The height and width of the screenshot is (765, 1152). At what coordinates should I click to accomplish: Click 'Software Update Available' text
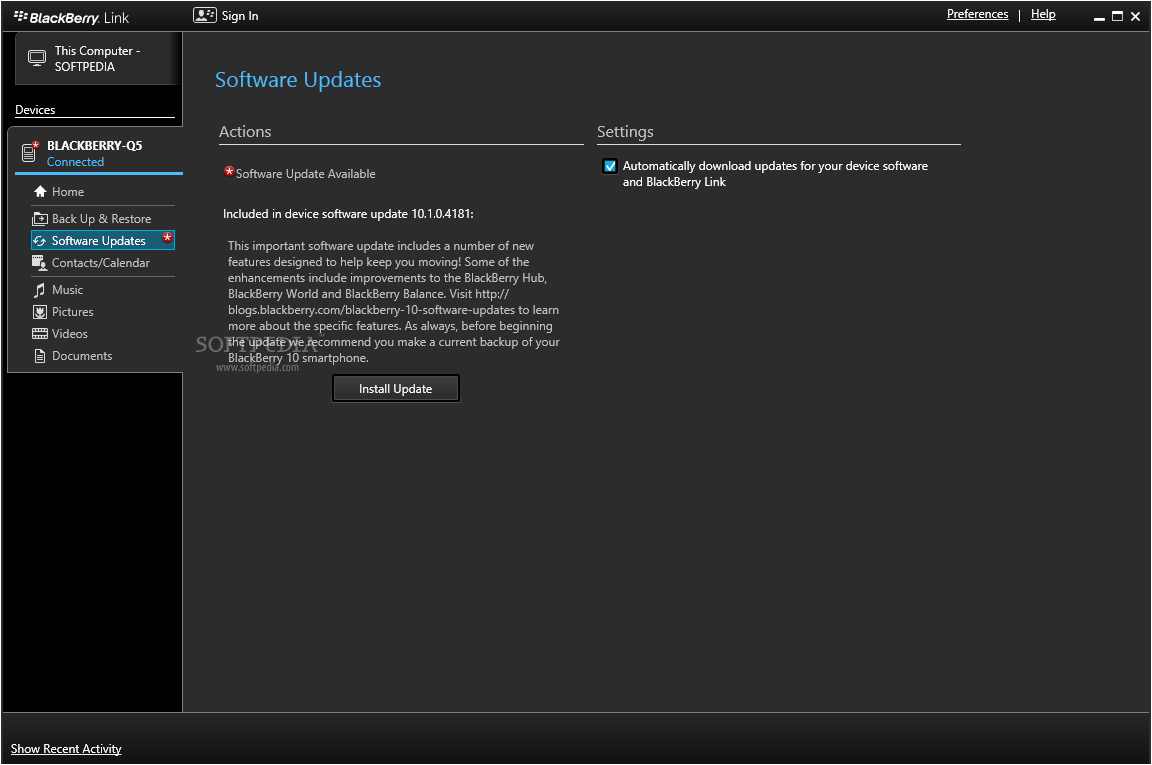(306, 174)
